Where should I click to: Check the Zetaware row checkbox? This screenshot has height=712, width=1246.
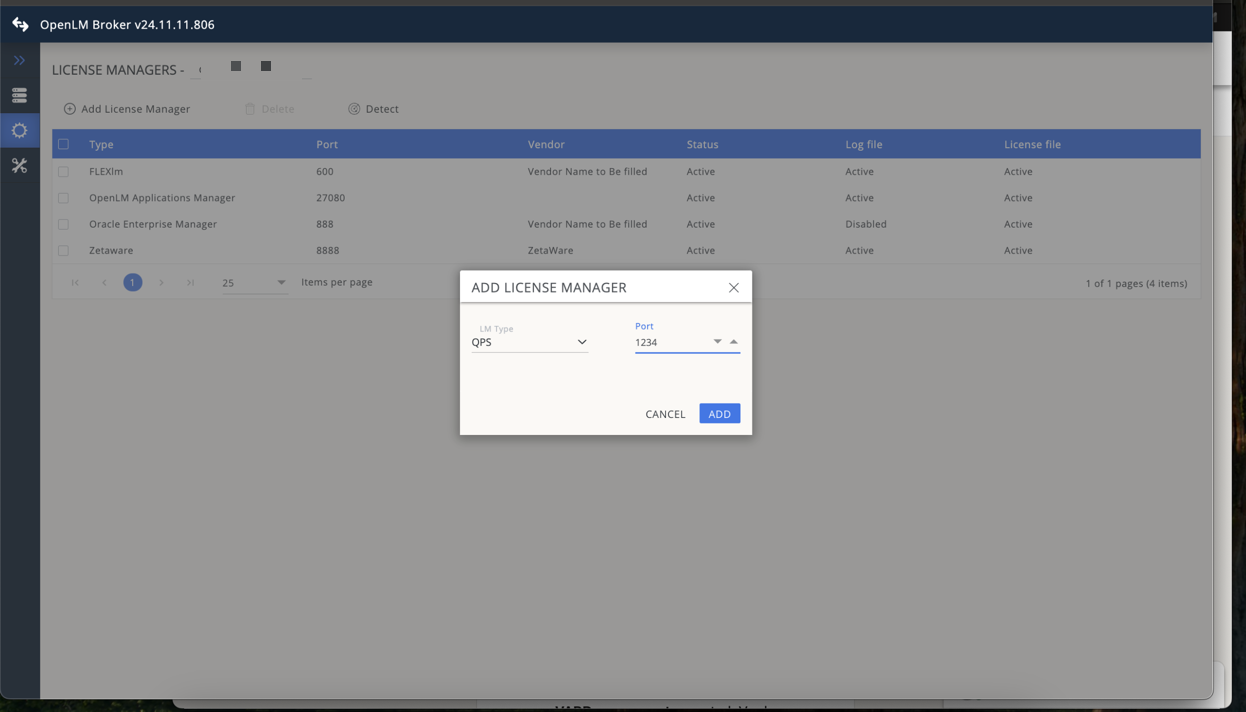coord(63,250)
